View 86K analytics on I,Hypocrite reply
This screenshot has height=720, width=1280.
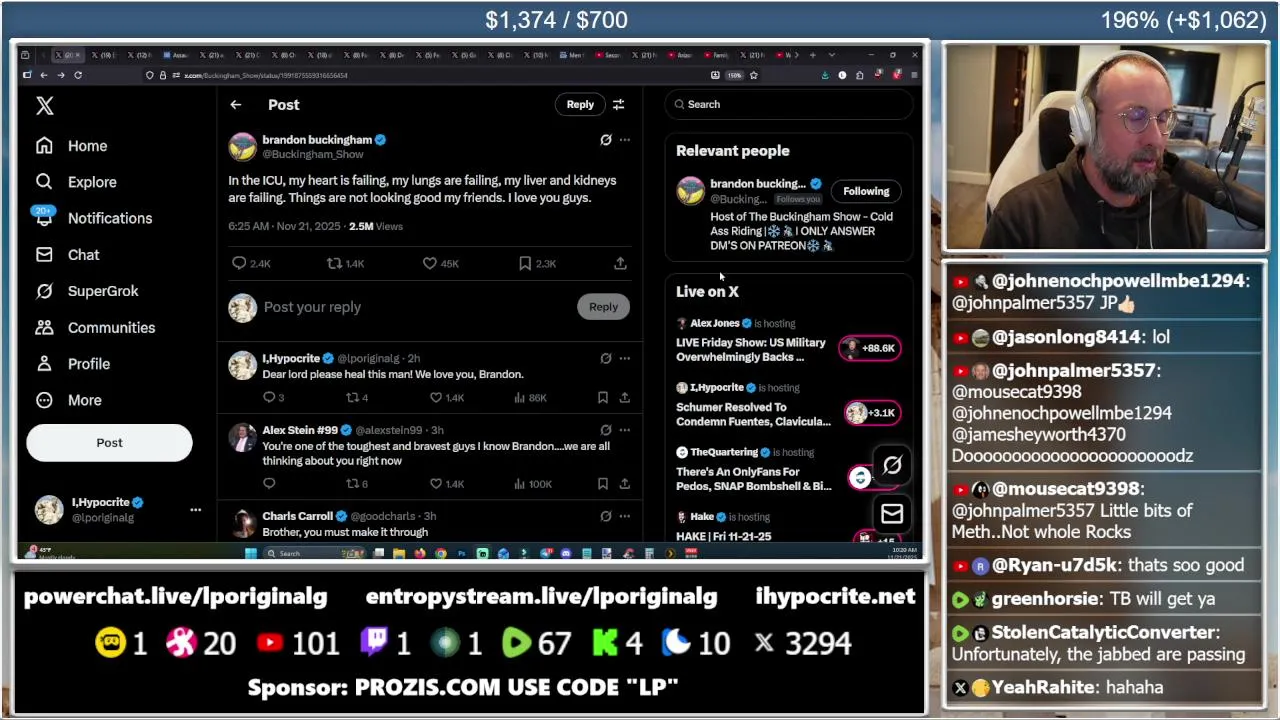(x=531, y=398)
